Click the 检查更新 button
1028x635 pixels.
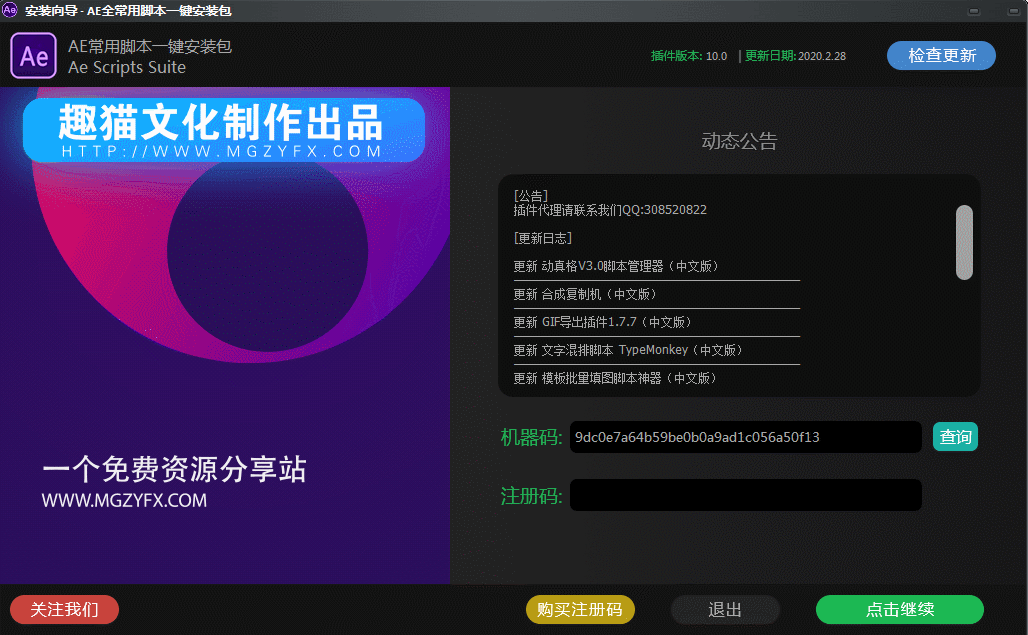(941, 56)
